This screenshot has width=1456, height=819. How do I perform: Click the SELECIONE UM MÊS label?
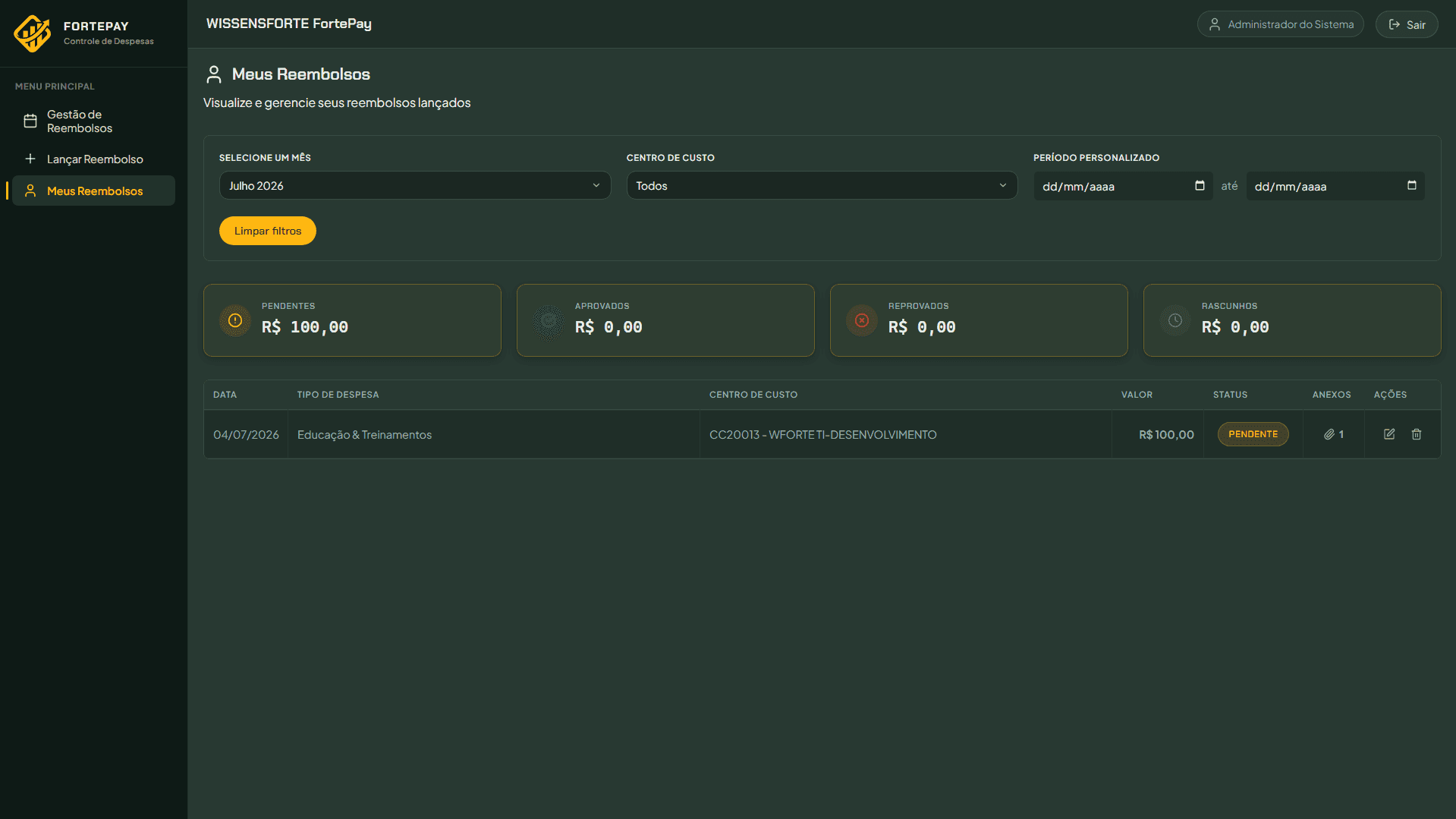[x=265, y=158]
